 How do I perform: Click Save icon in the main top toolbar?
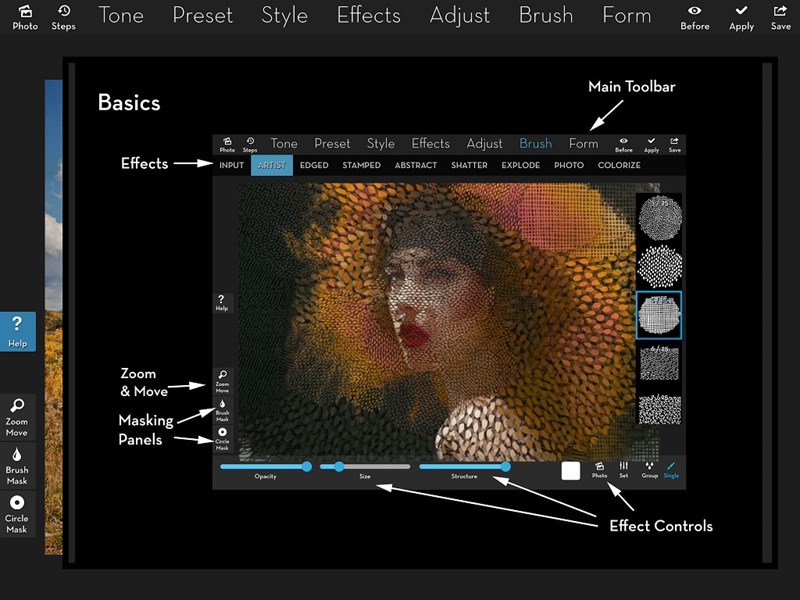(780, 17)
